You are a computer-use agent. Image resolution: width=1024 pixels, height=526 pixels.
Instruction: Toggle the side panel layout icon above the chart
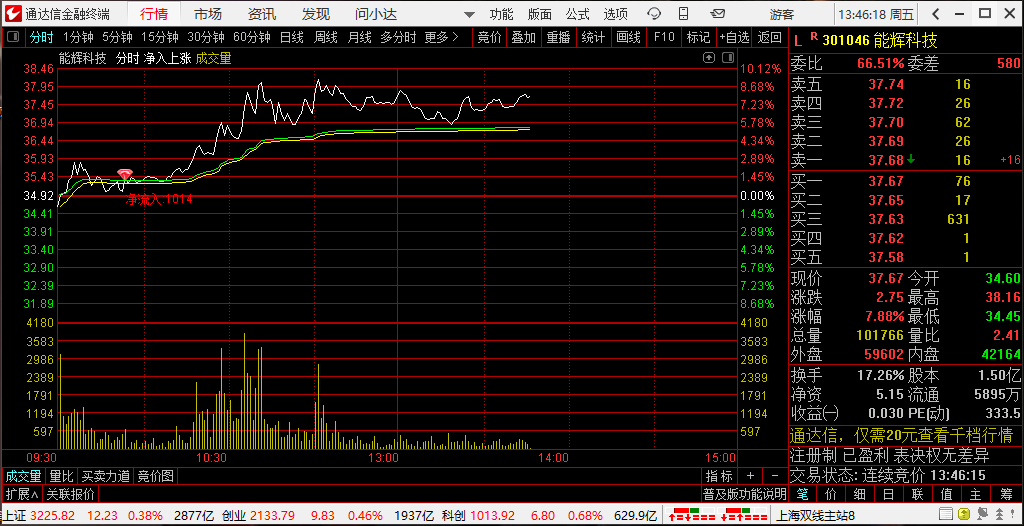[x=728, y=58]
